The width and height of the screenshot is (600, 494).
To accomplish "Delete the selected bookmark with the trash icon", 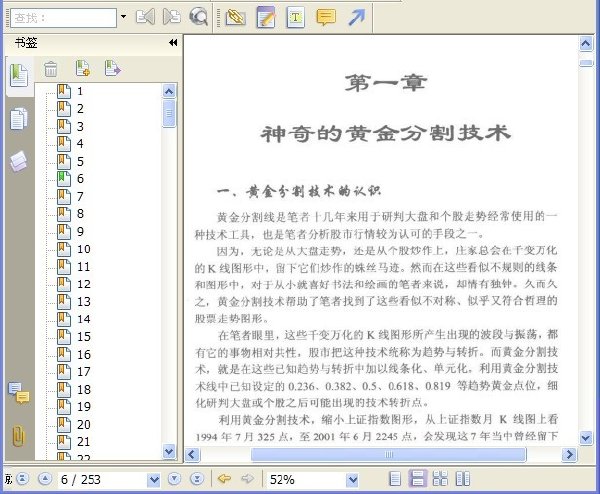I will pyautogui.click(x=51, y=69).
